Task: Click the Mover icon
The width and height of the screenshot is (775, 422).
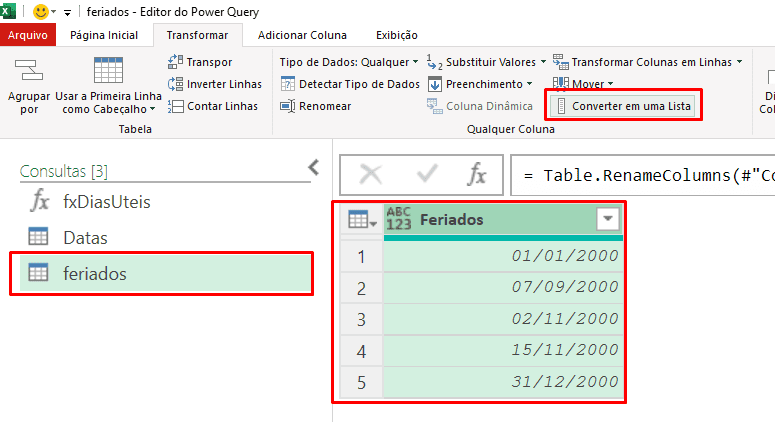Action: (560, 83)
